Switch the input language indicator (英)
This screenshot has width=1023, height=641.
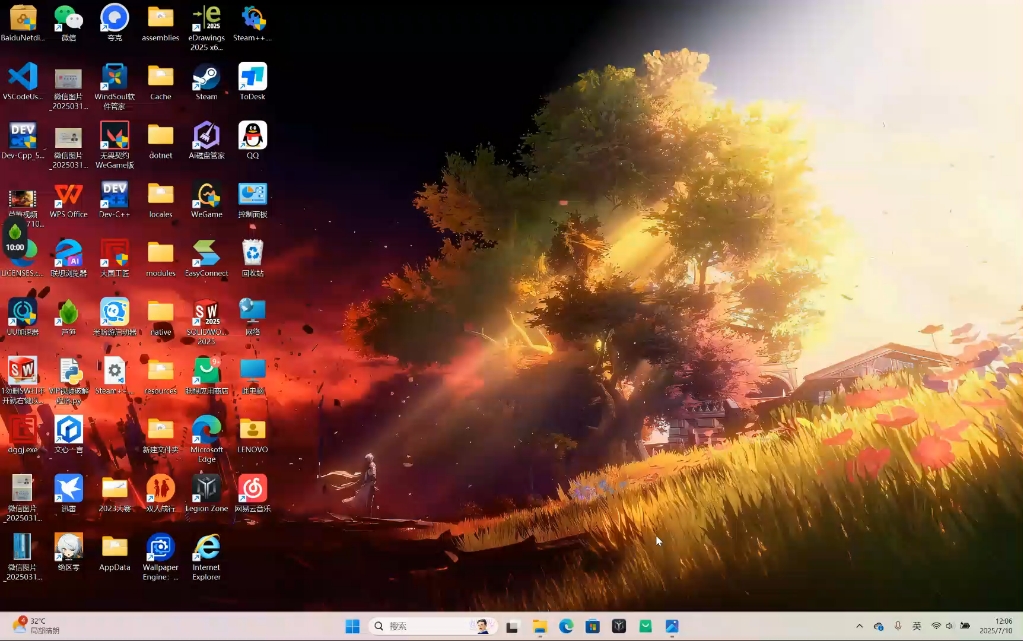tap(917, 626)
